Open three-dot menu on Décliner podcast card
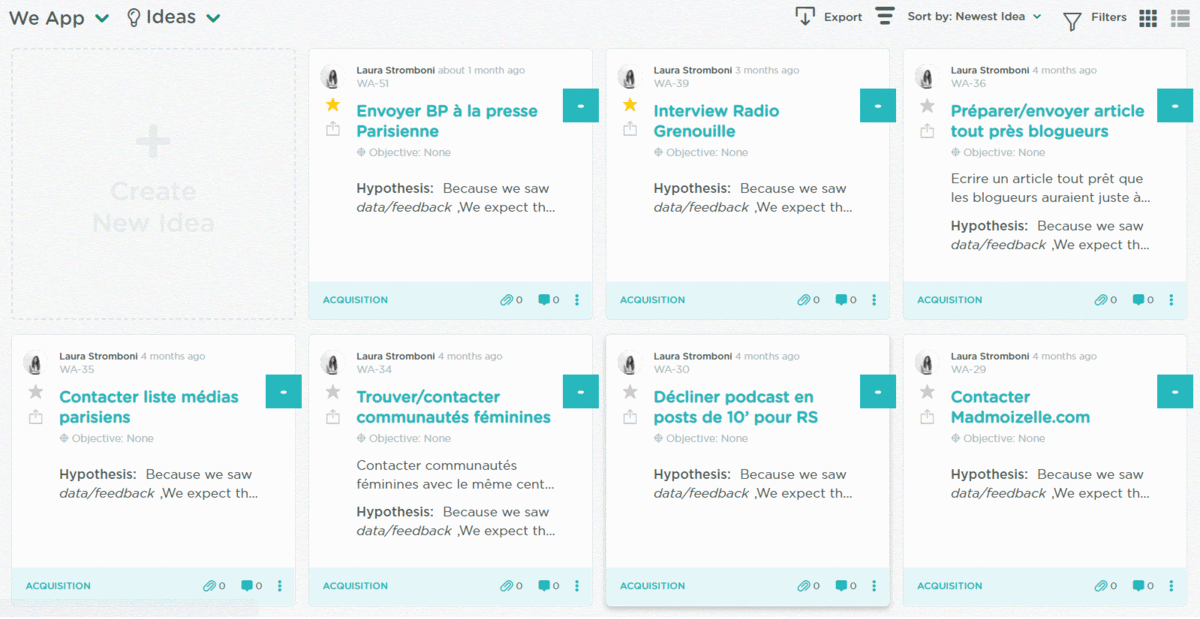The height and width of the screenshot is (619, 1200). [x=874, y=586]
